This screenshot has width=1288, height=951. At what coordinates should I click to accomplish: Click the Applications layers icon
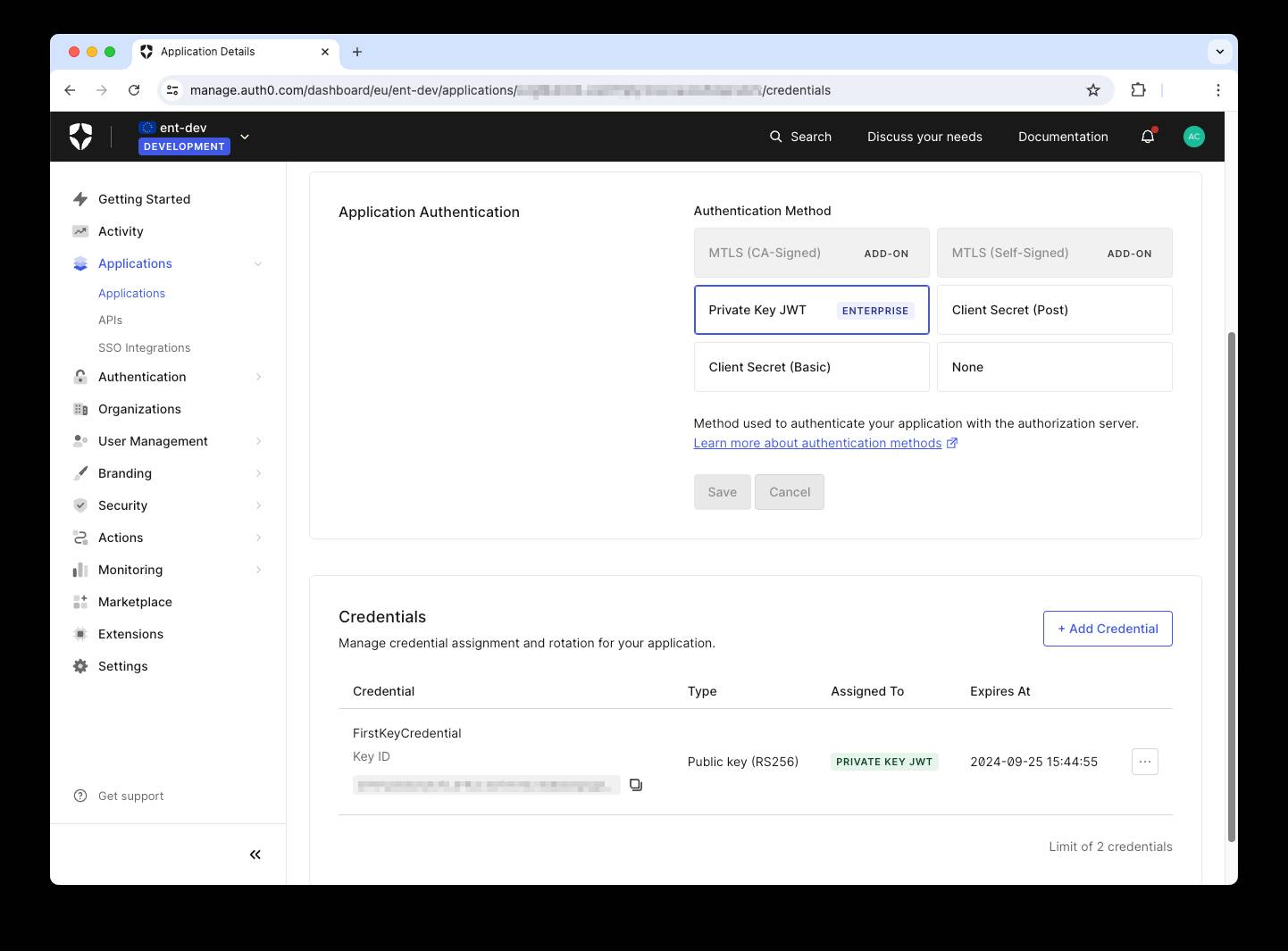(x=80, y=263)
